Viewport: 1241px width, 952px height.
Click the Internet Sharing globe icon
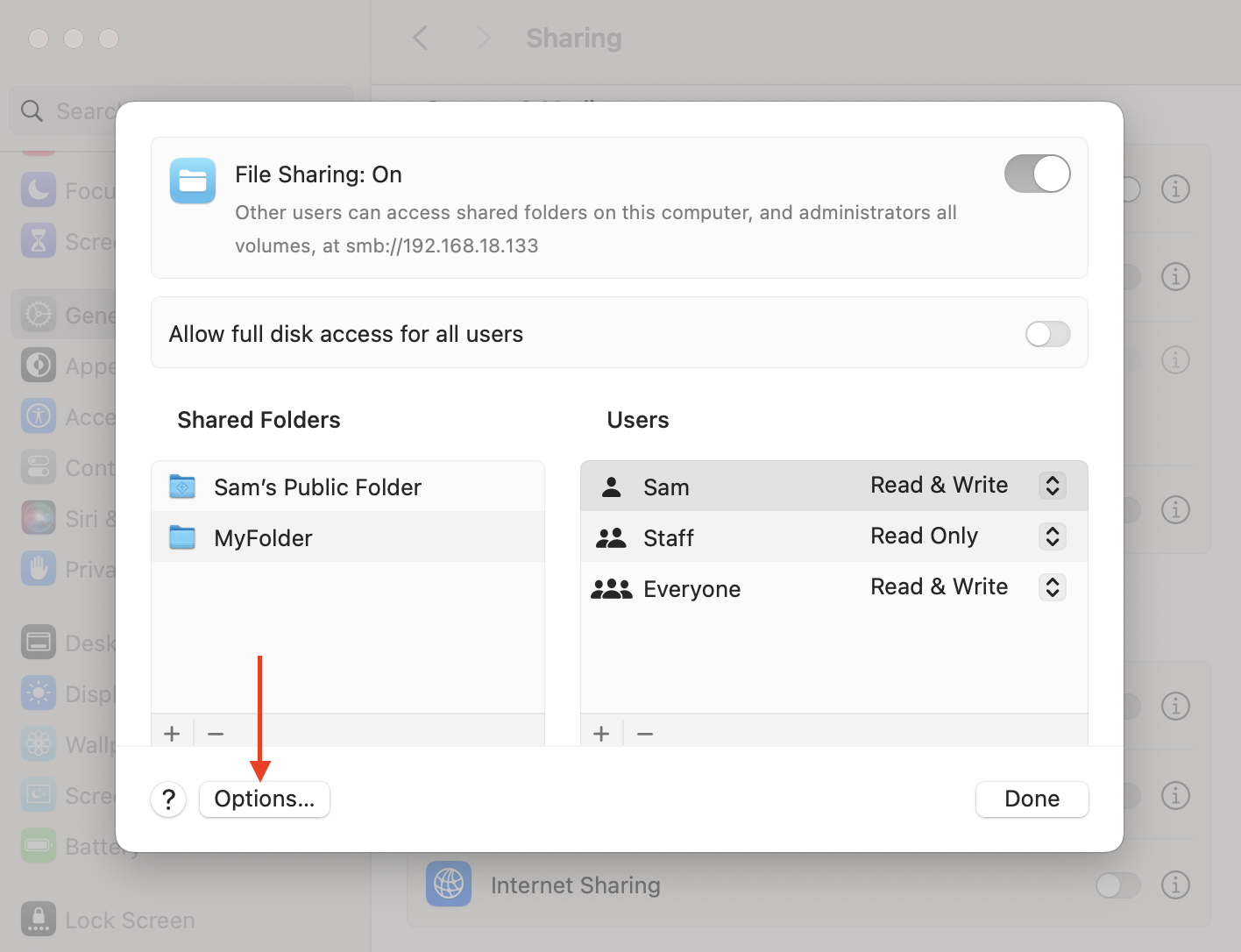coord(449,884)
